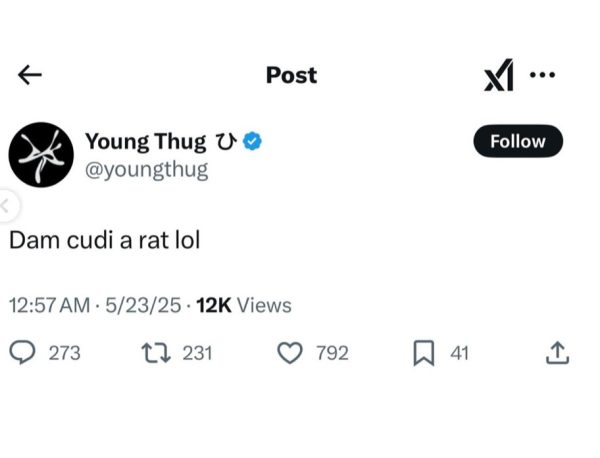This screenshot has width=600, height=458.
Task: Click the blue verified badge
Action: coord(252,143)
